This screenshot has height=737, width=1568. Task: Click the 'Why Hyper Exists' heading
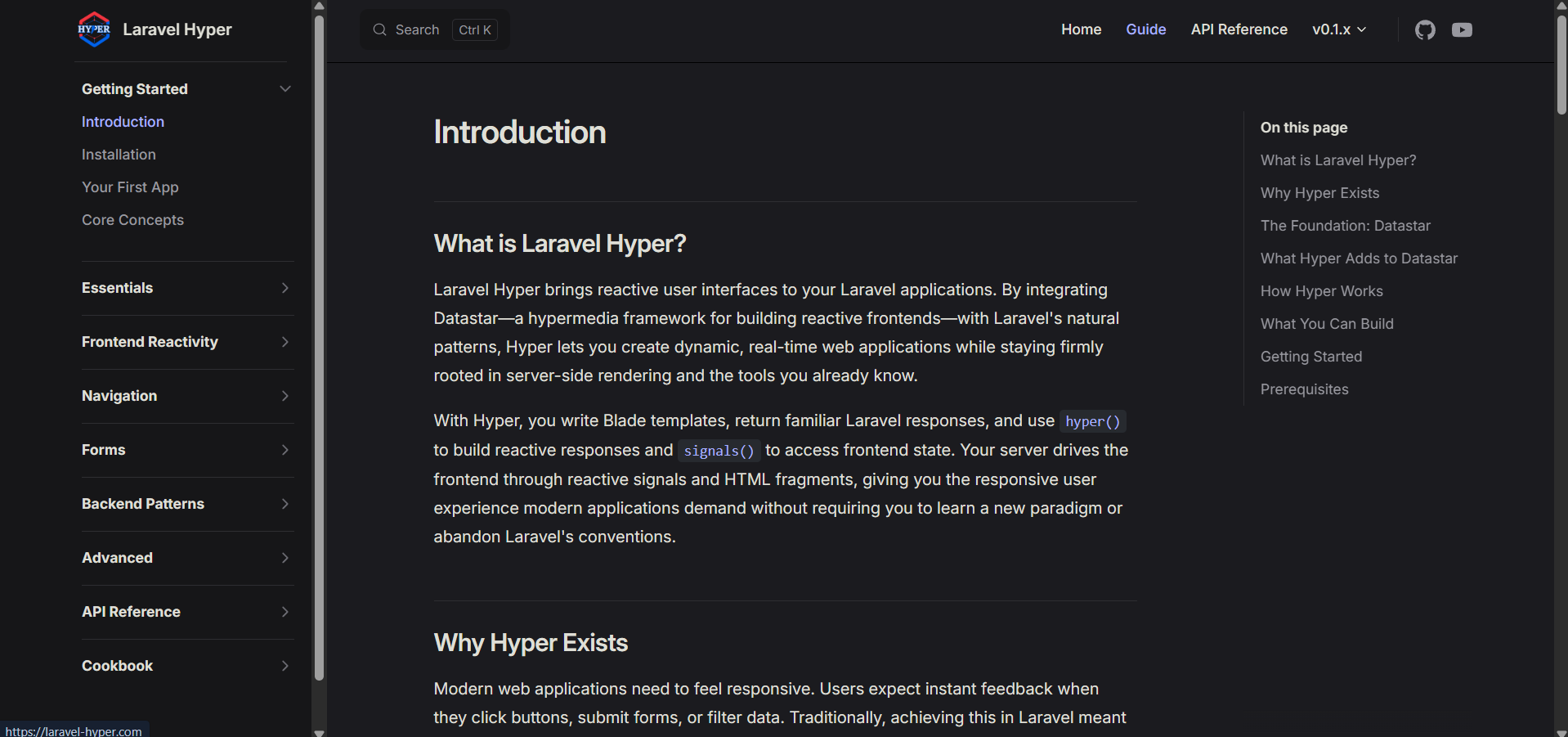[x=531, y=643]
